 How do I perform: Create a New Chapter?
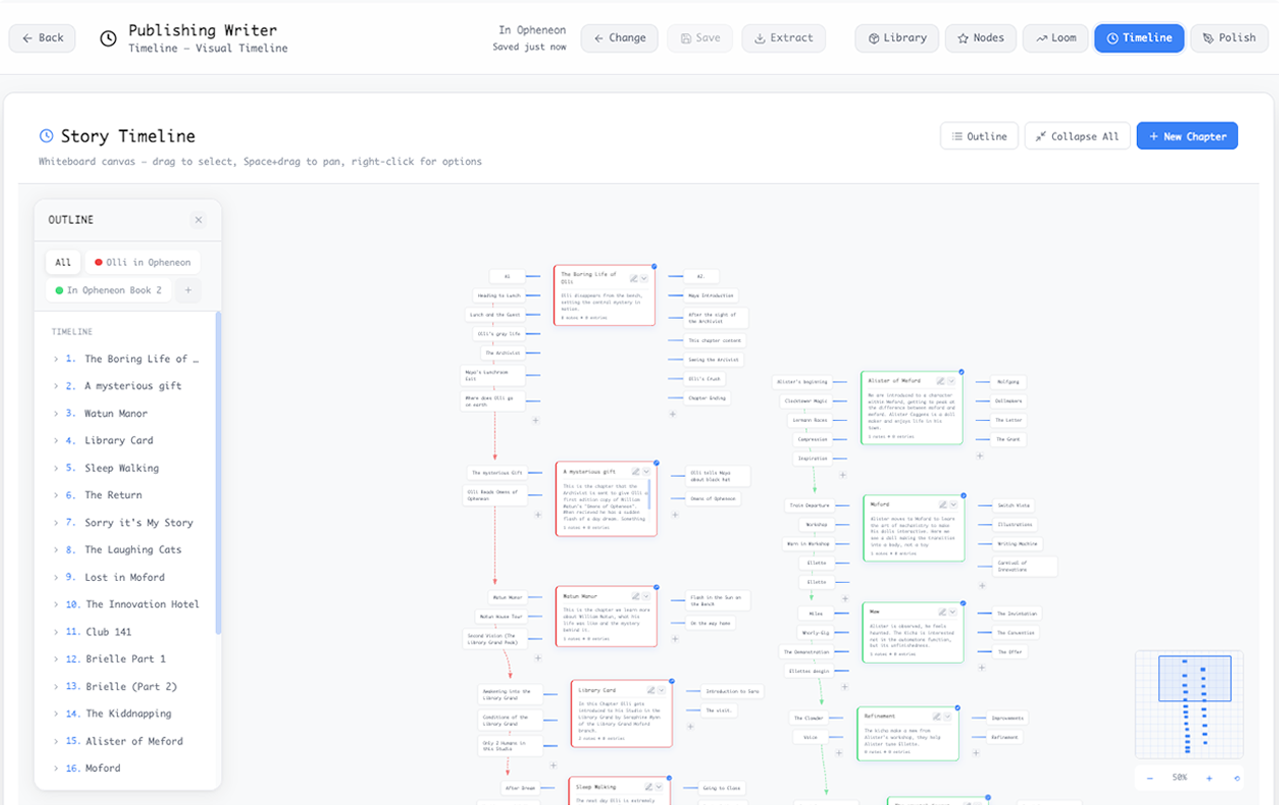(x=1187, y=135)
